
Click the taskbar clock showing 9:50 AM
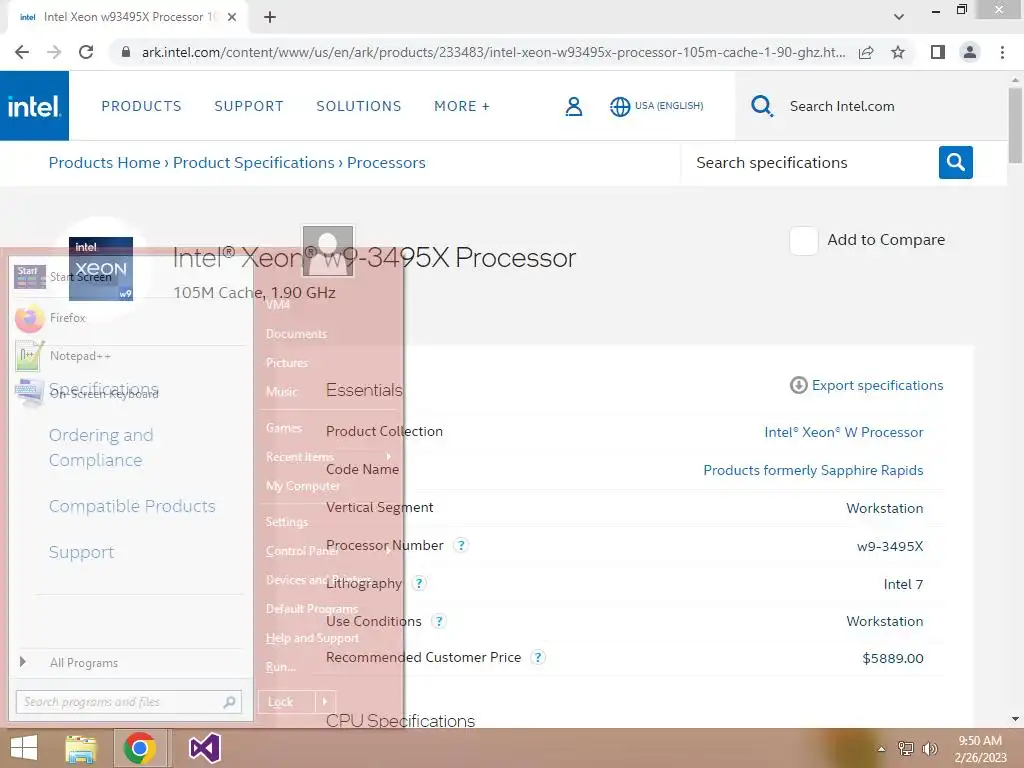click(980, 749)
